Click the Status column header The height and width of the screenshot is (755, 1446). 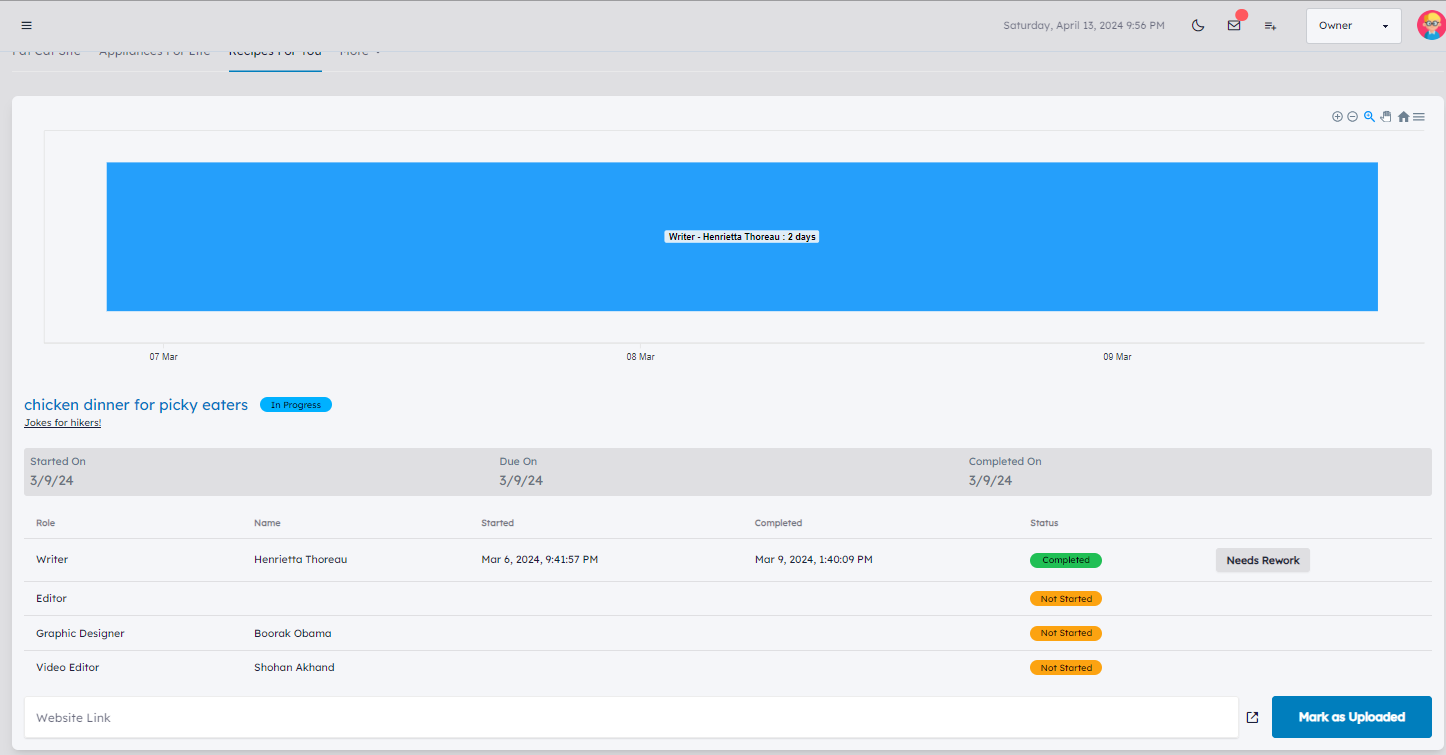[x=1044, y=523]
